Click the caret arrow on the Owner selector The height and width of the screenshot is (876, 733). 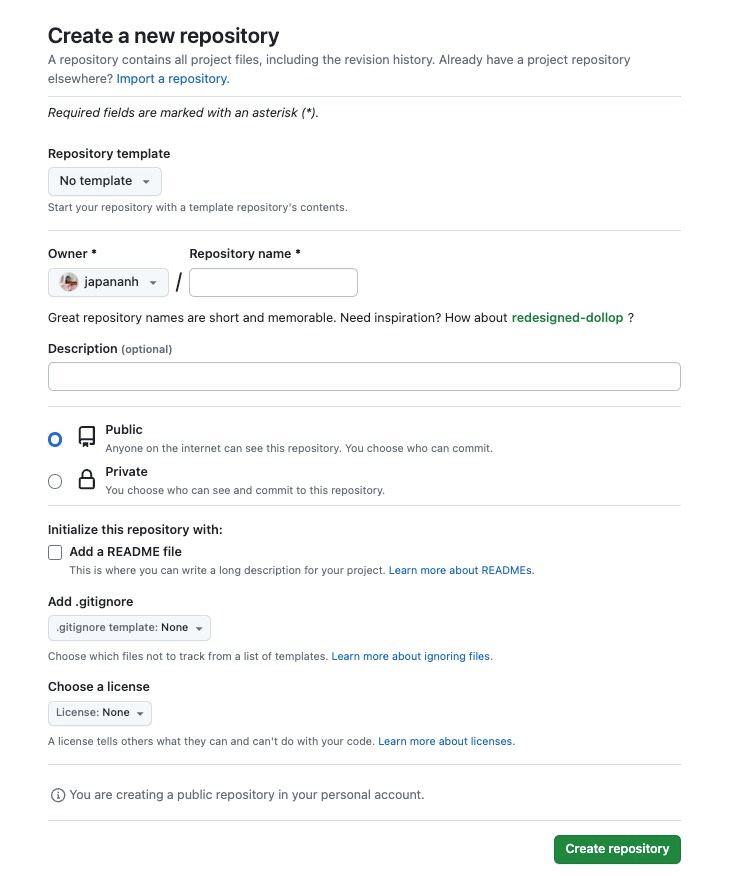click(144, 282)
